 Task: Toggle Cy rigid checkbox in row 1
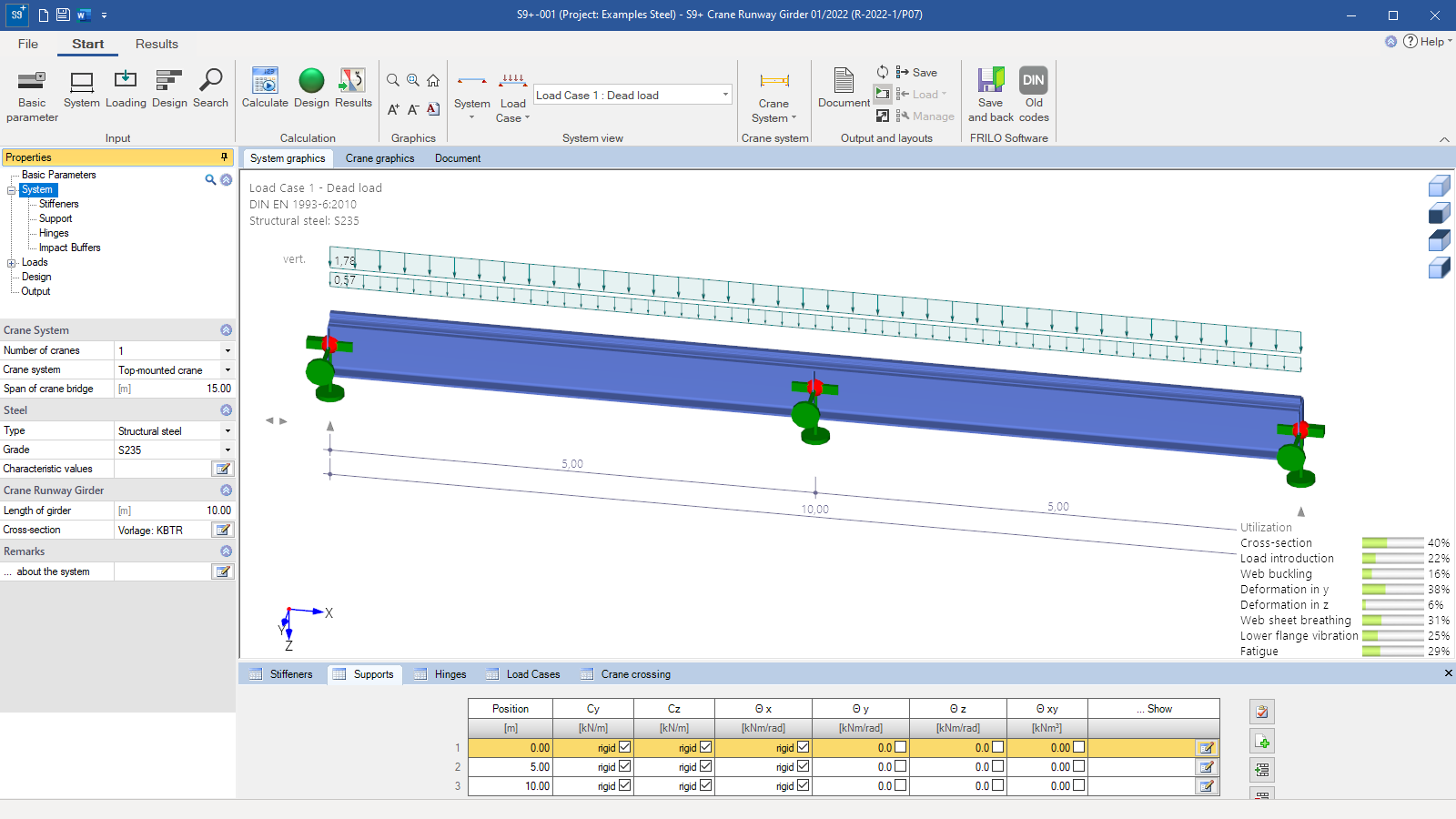624,747
